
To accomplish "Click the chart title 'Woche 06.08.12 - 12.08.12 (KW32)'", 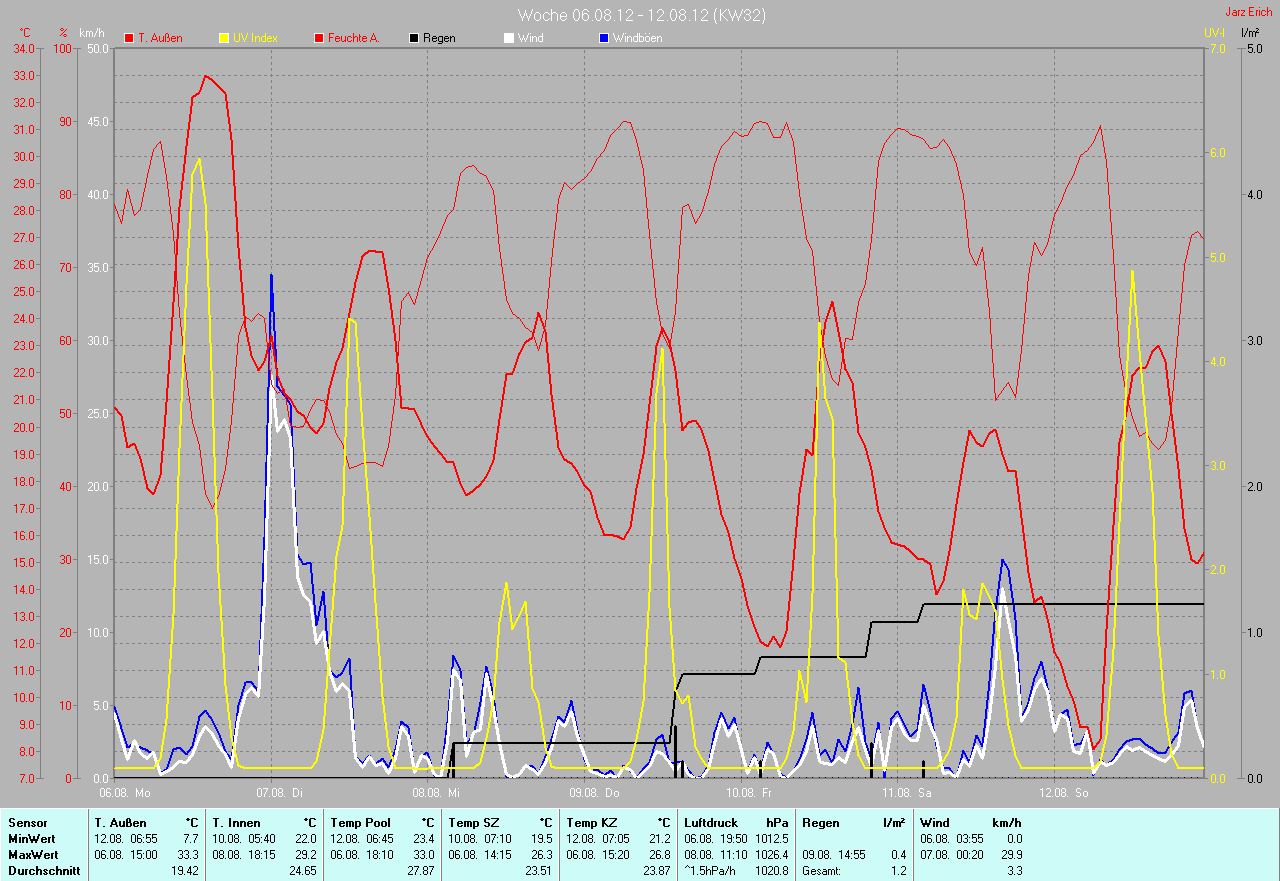I will (x=642, y=15).
